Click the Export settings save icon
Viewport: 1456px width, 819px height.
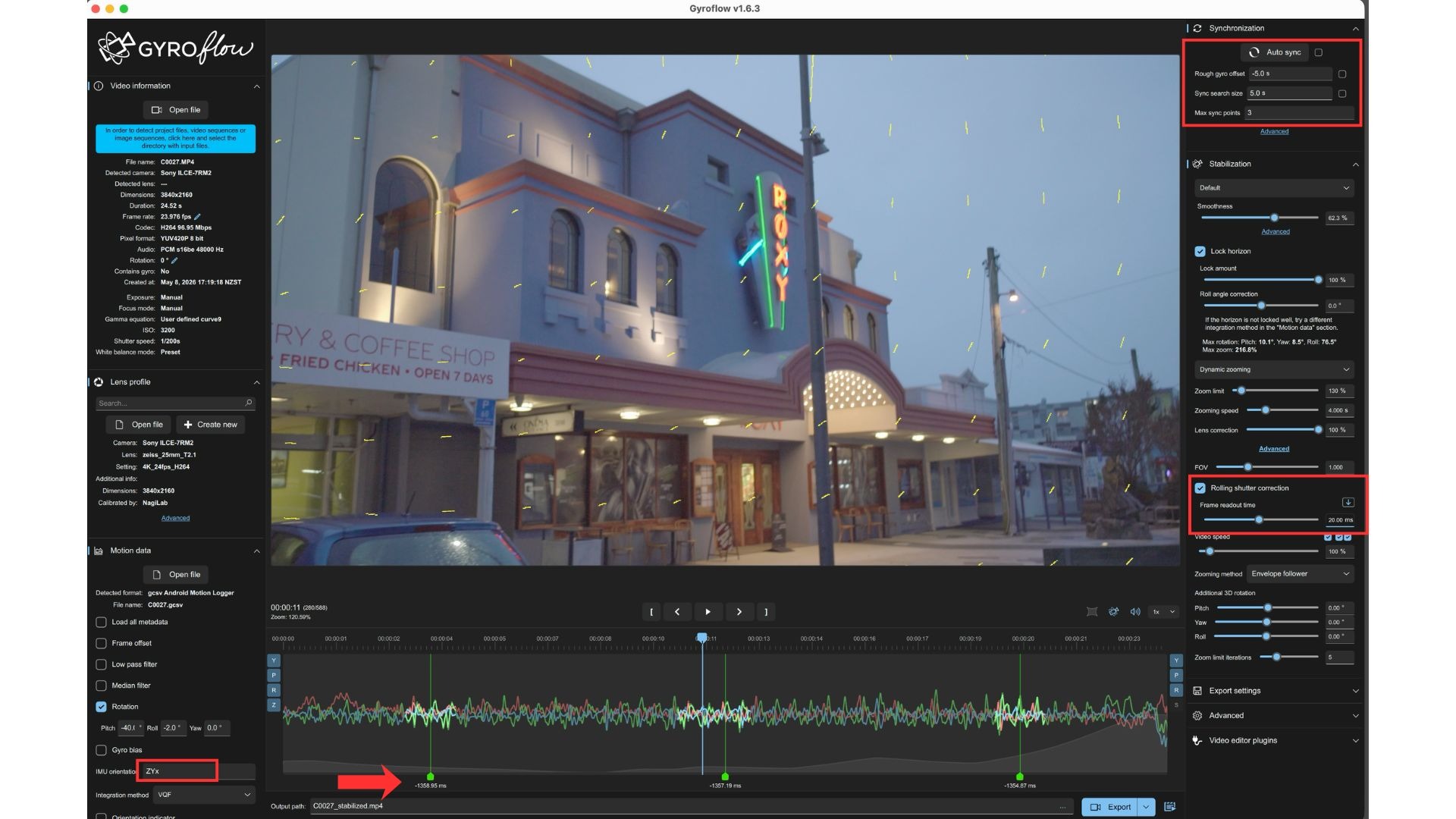pos(1197,691)
